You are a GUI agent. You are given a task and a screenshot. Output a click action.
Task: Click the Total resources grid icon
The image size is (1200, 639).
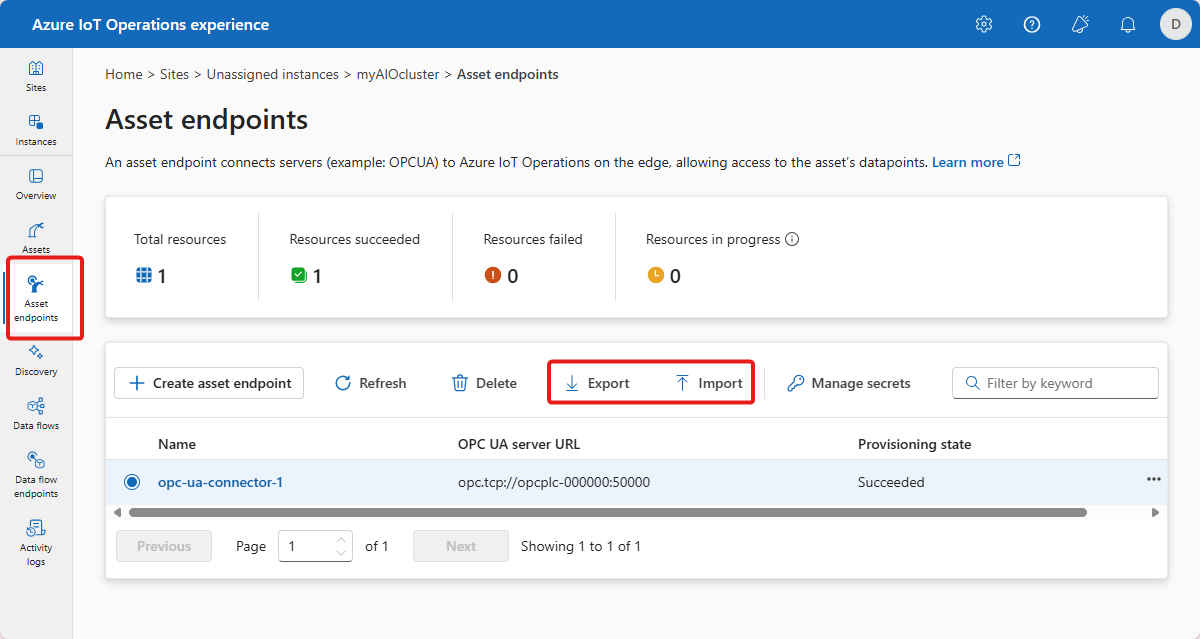pyautogui.click(x=143, y=275)
